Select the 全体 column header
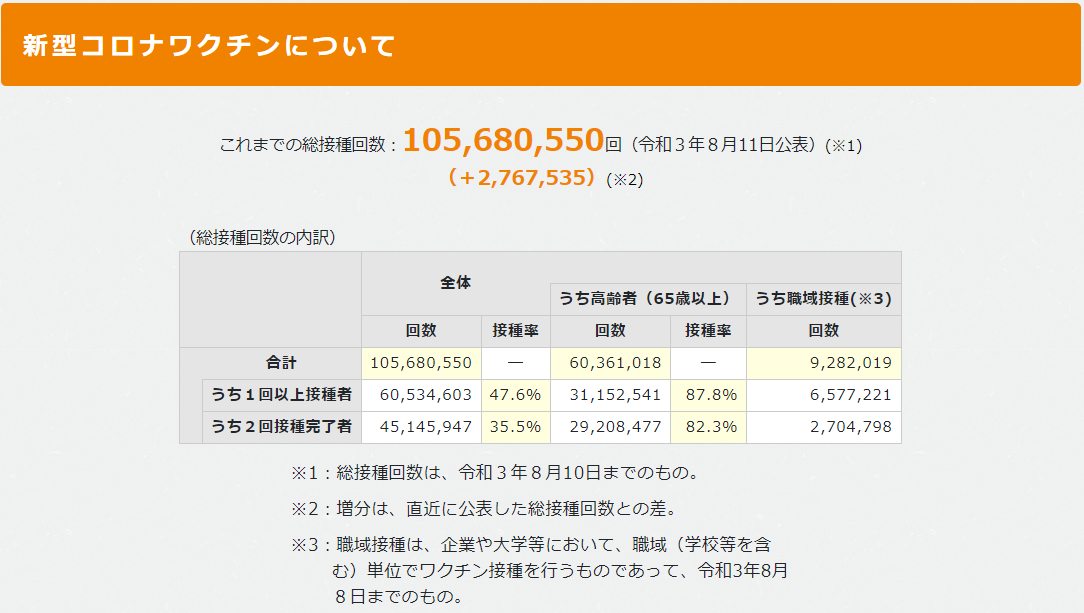 point(456,281)
